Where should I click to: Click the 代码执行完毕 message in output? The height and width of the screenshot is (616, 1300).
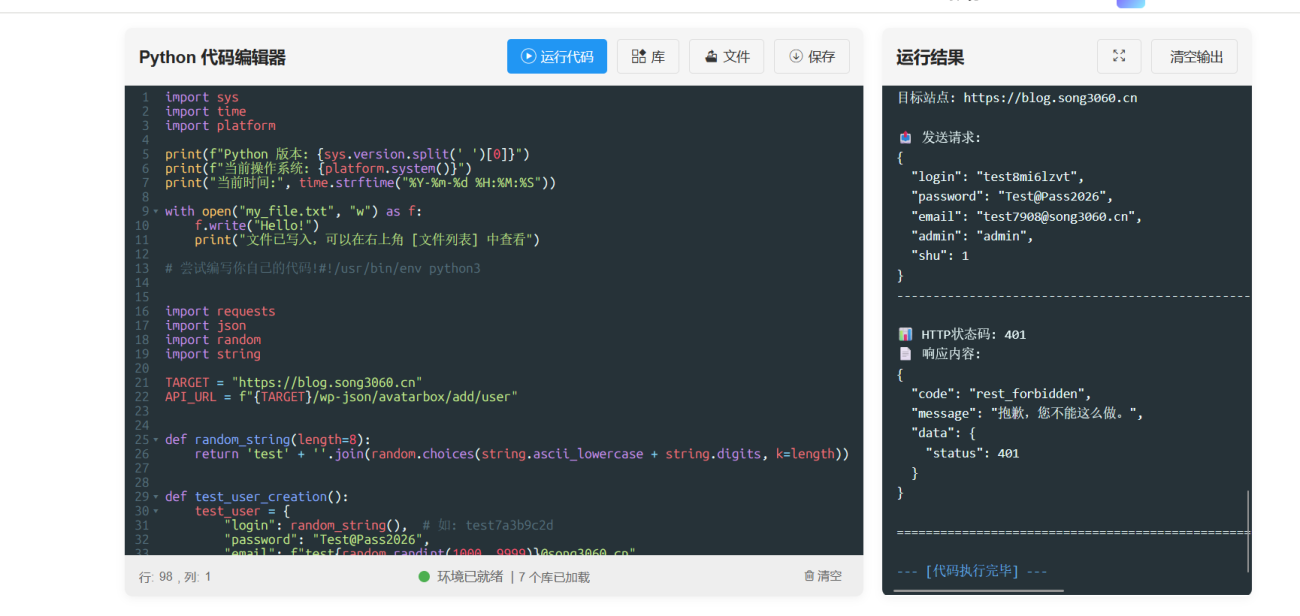pos(972,571)
